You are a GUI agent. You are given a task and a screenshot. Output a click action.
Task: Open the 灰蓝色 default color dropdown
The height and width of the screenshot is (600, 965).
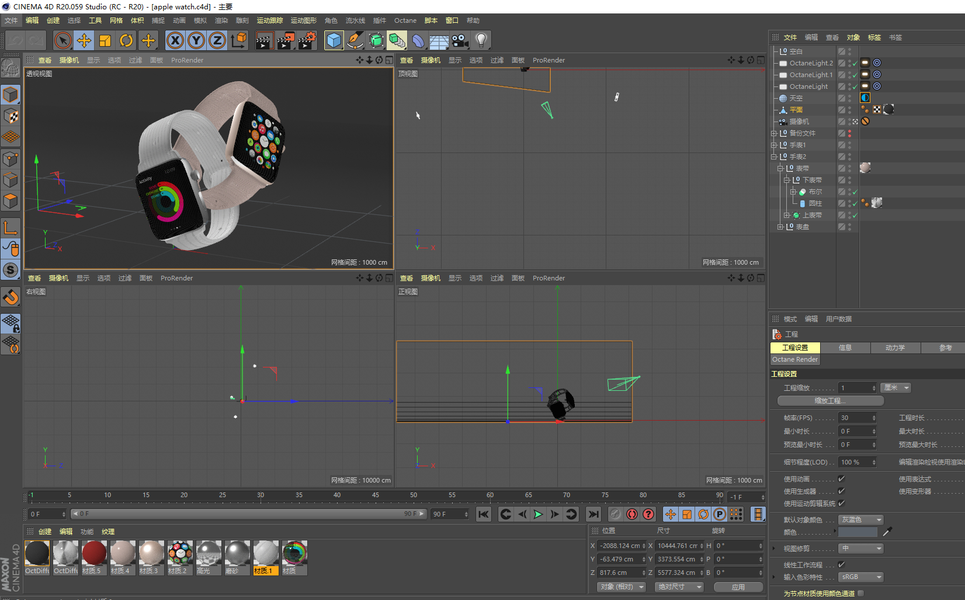pos(861,520)
